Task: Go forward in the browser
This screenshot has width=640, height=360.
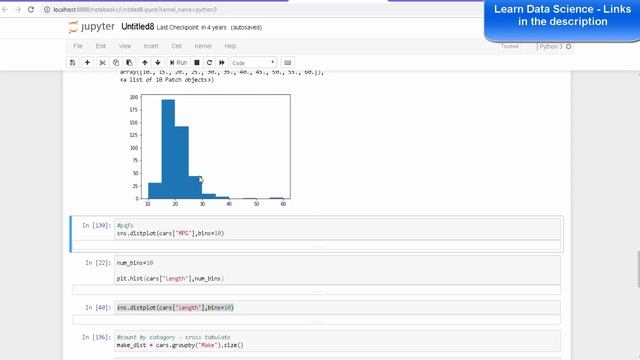Action: 18,9
